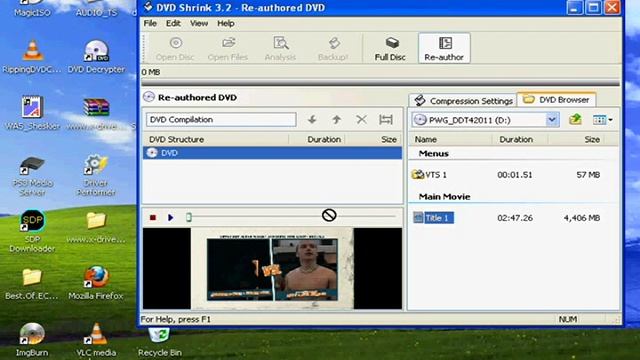
Task: Open Driver Performer desktop icon
Action: pos(96,175)
